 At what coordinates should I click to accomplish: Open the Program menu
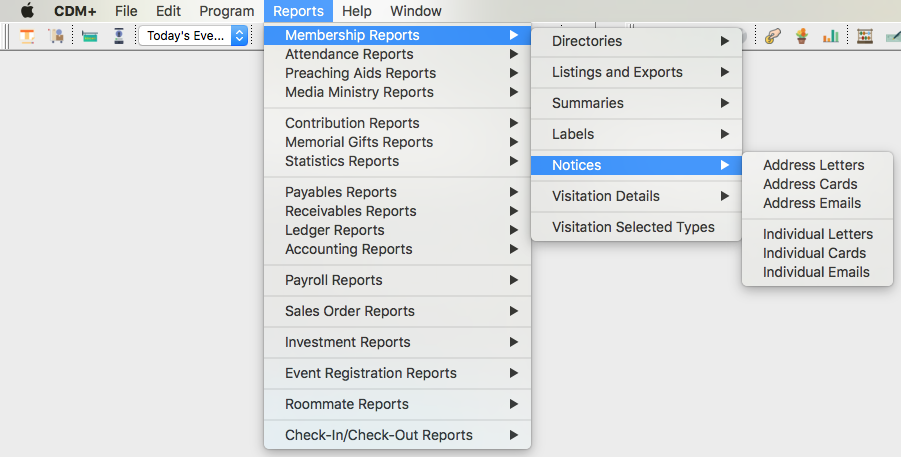point(226,11)
